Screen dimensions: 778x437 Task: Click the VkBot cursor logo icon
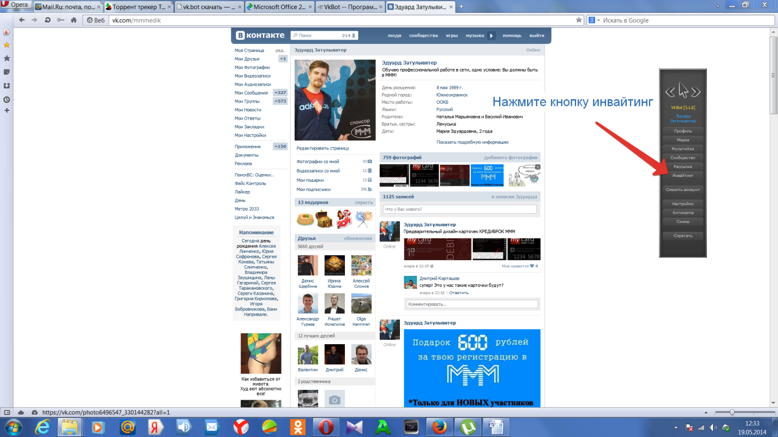click(x=683, y=91)
